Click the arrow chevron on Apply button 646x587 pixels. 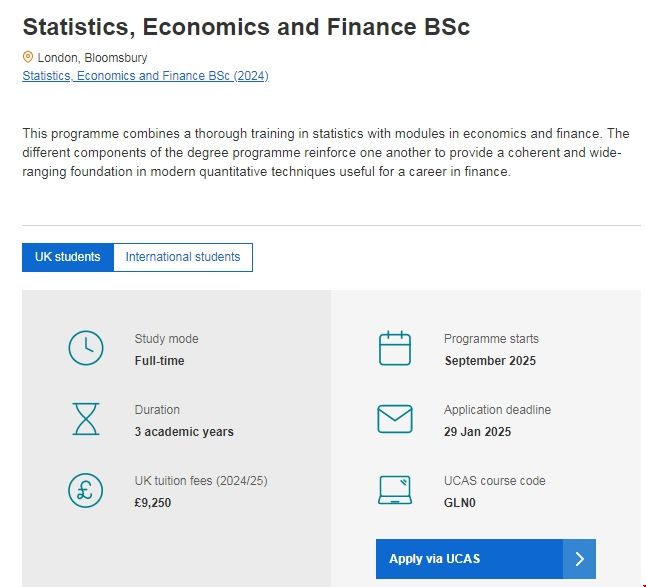pyautogui.click(x=579, y=558)
